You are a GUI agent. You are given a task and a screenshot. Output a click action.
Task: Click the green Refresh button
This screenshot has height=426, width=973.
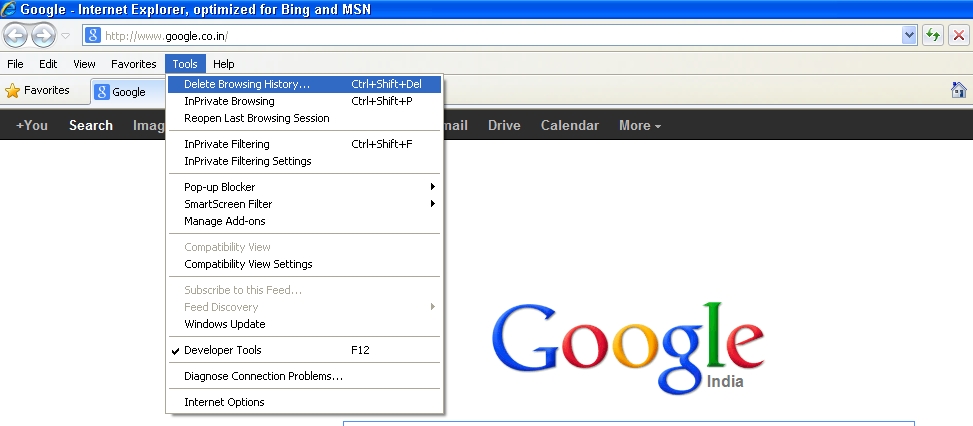[933, 35]
